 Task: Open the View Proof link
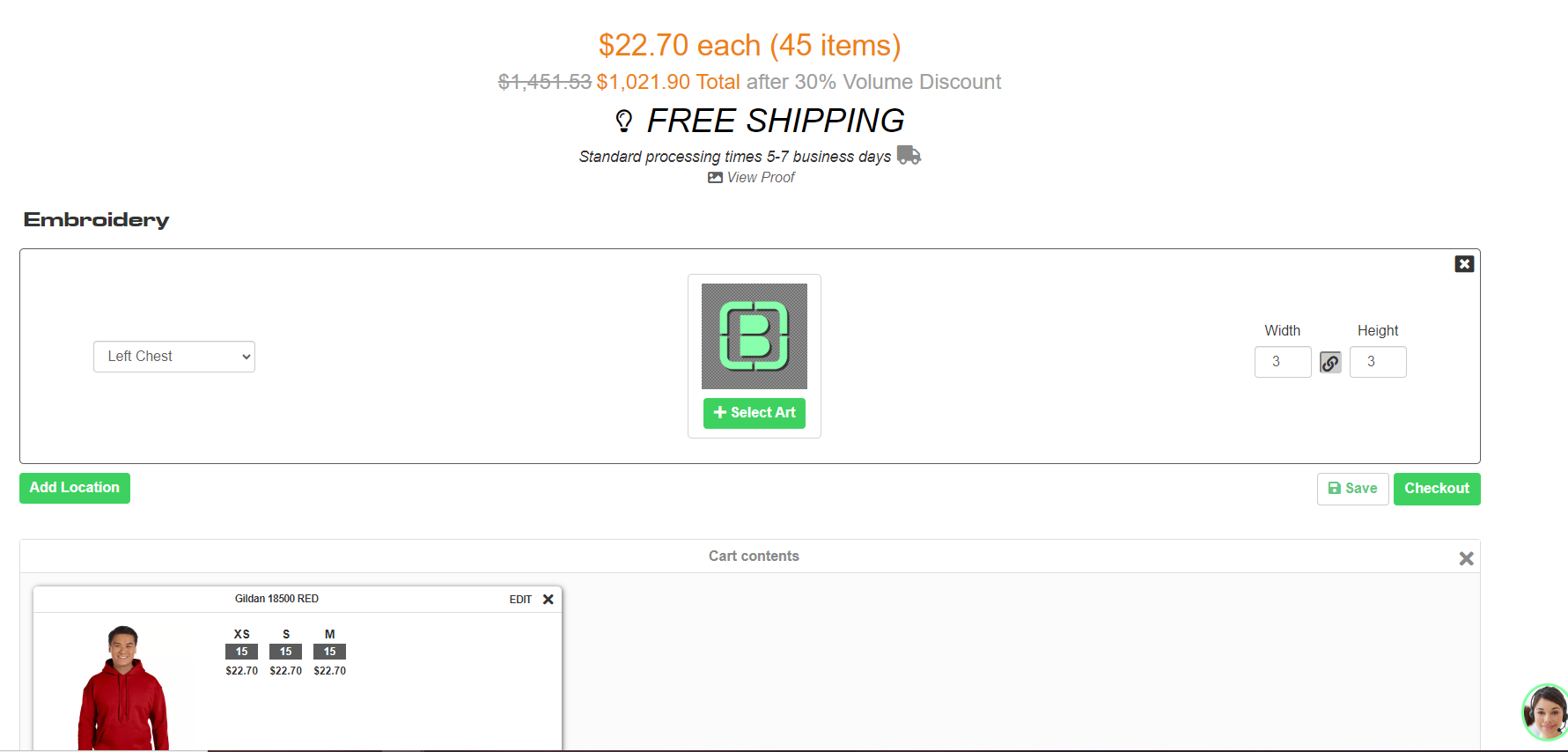(x=761, y=178)
